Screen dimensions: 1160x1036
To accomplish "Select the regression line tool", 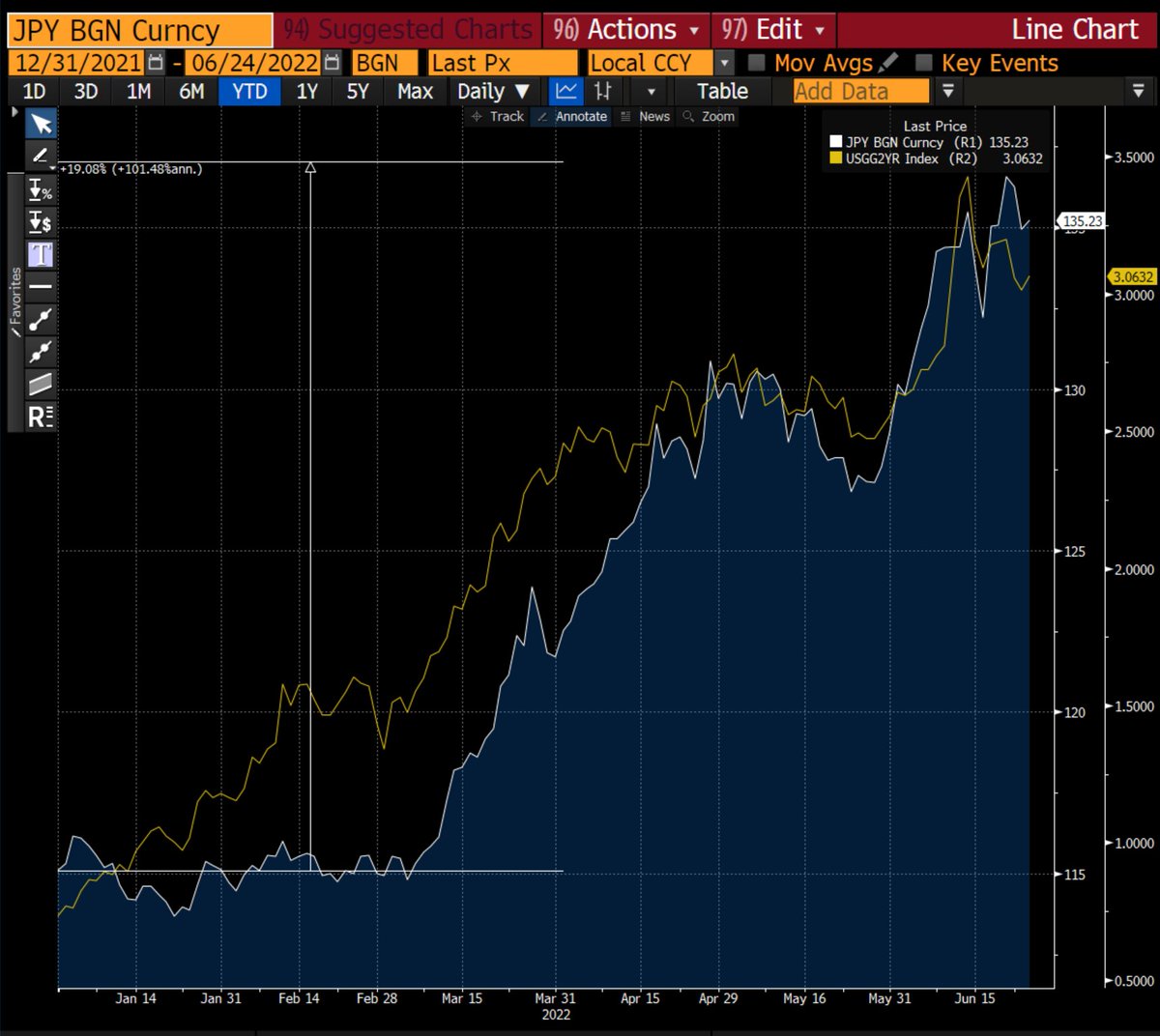I will (41, 417).
